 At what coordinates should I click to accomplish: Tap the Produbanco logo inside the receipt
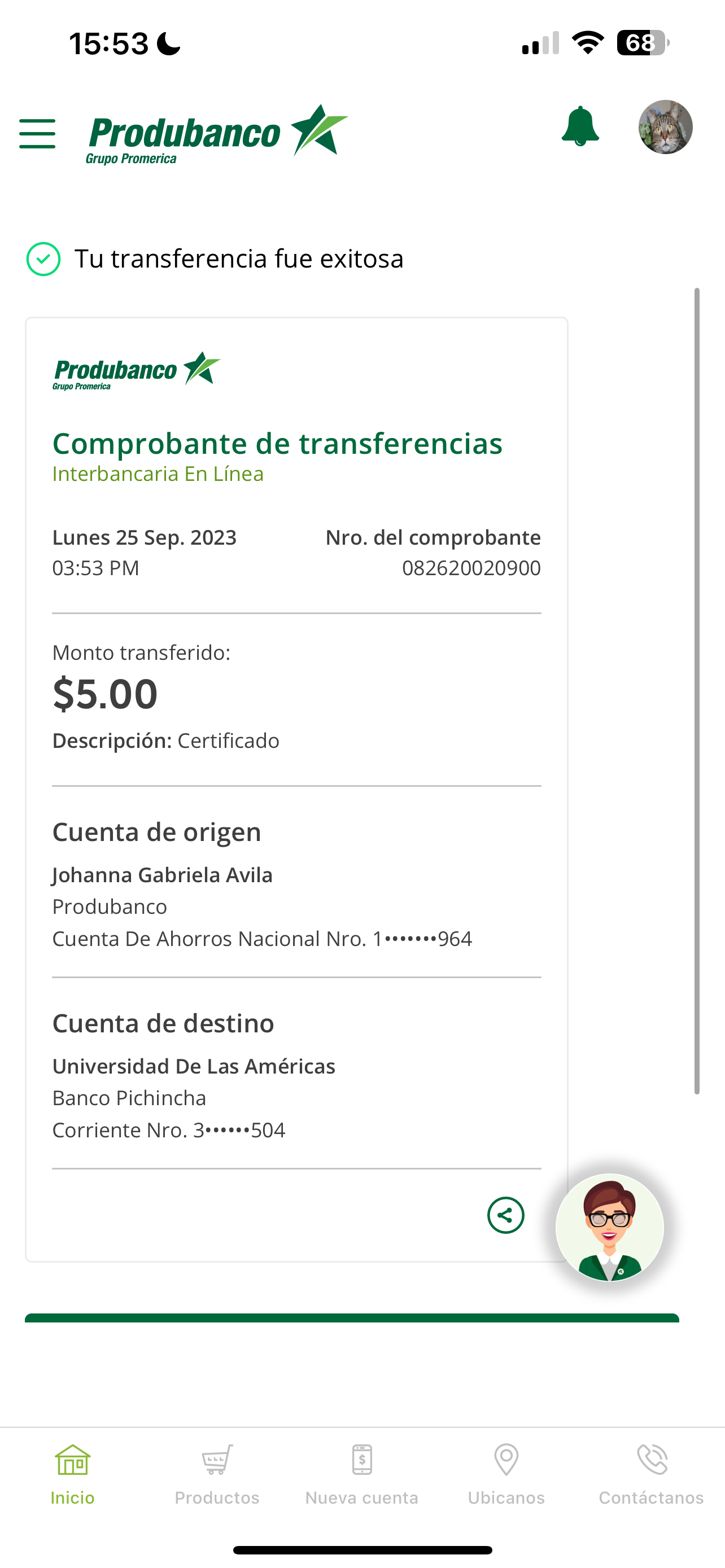(136, 371)
